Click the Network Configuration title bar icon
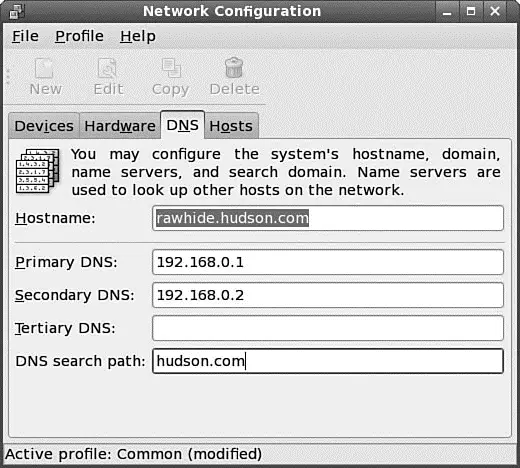The image size is (520, 468). pyautogui.click(x=16, y=11)
